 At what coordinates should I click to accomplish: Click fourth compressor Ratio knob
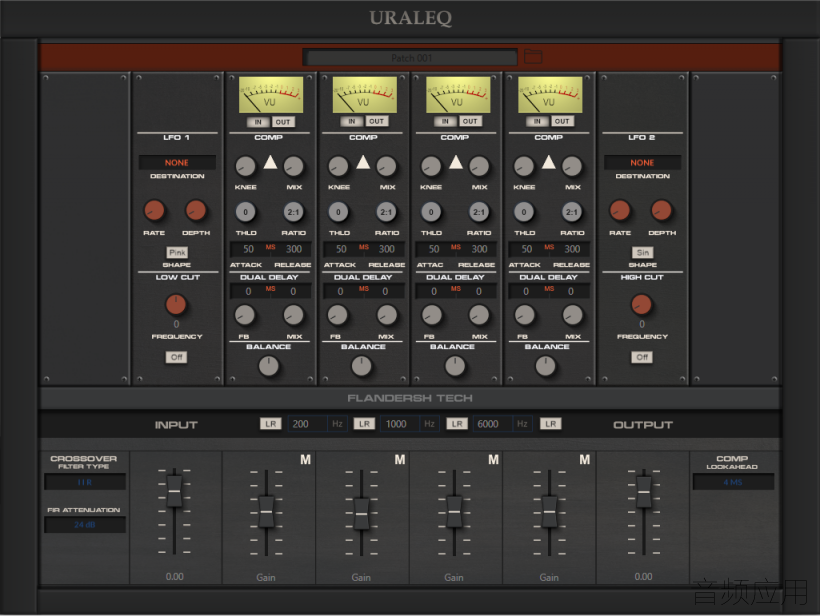(572, 212)
